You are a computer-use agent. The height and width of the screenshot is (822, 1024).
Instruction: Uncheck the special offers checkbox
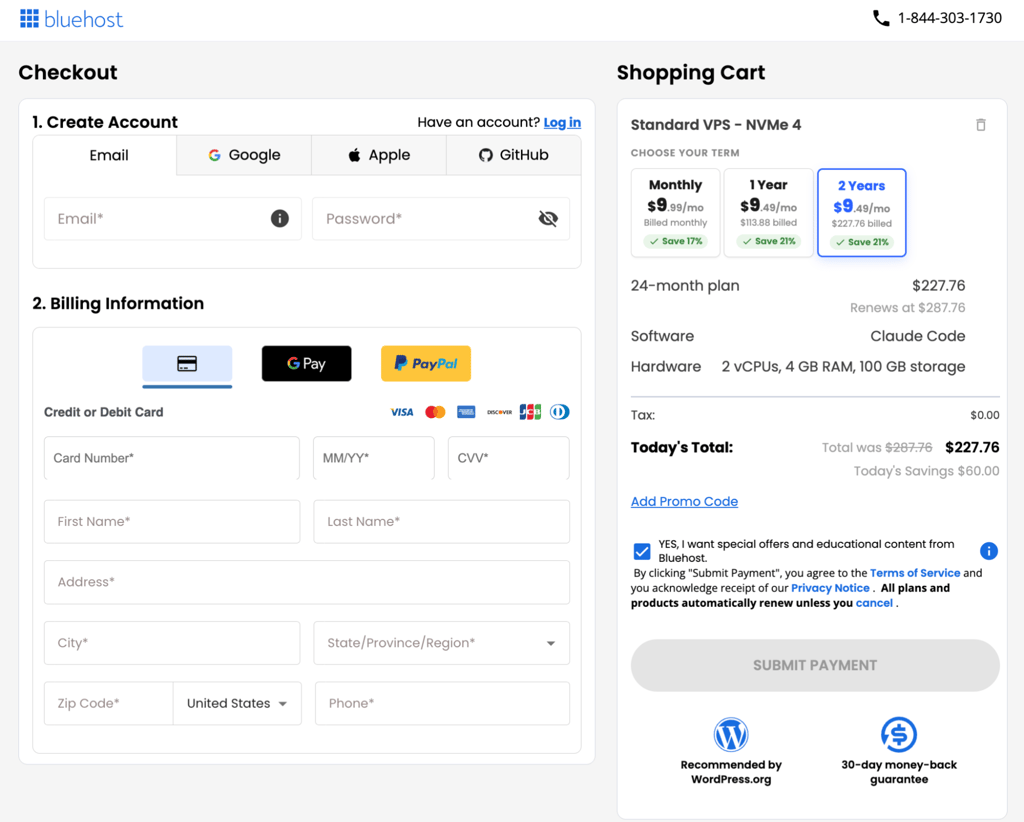(642, 551)
